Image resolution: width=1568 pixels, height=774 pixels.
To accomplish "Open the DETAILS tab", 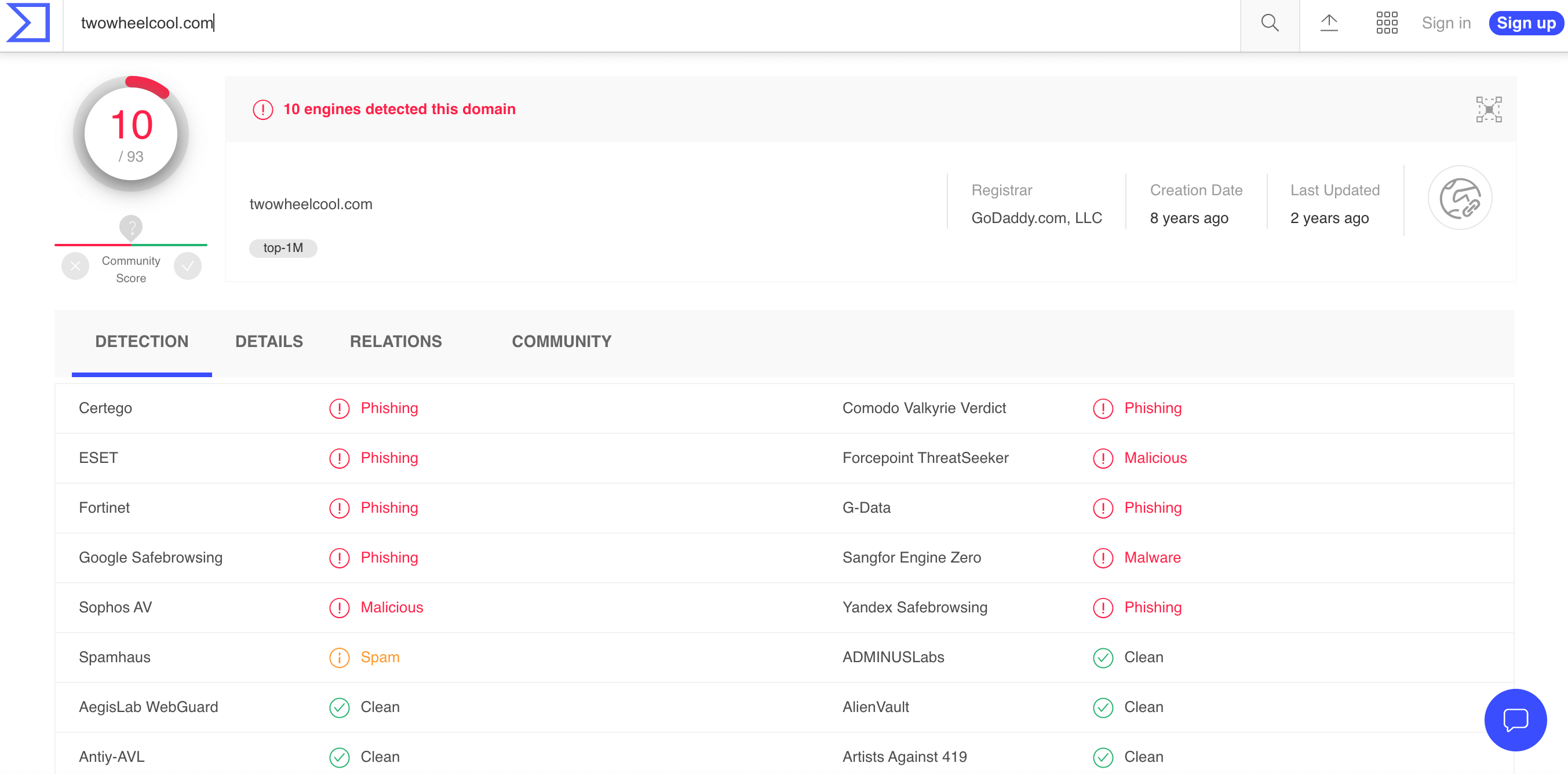I will [269, 341].
